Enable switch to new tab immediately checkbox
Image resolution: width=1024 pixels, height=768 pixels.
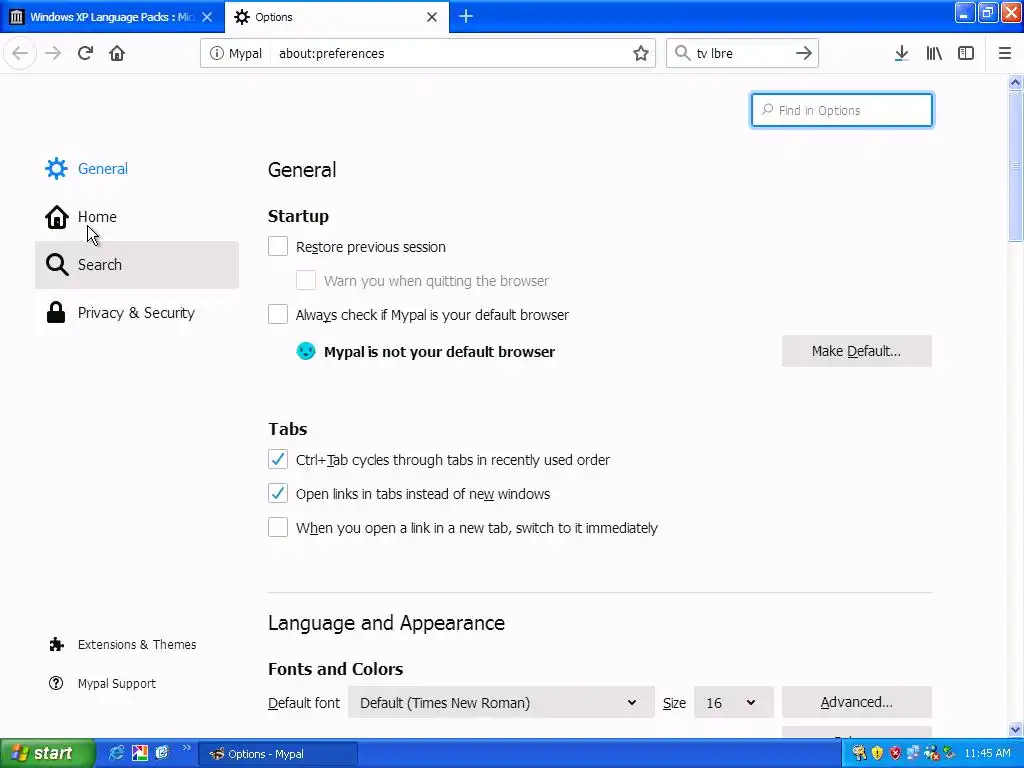click(x=278, y=527)
